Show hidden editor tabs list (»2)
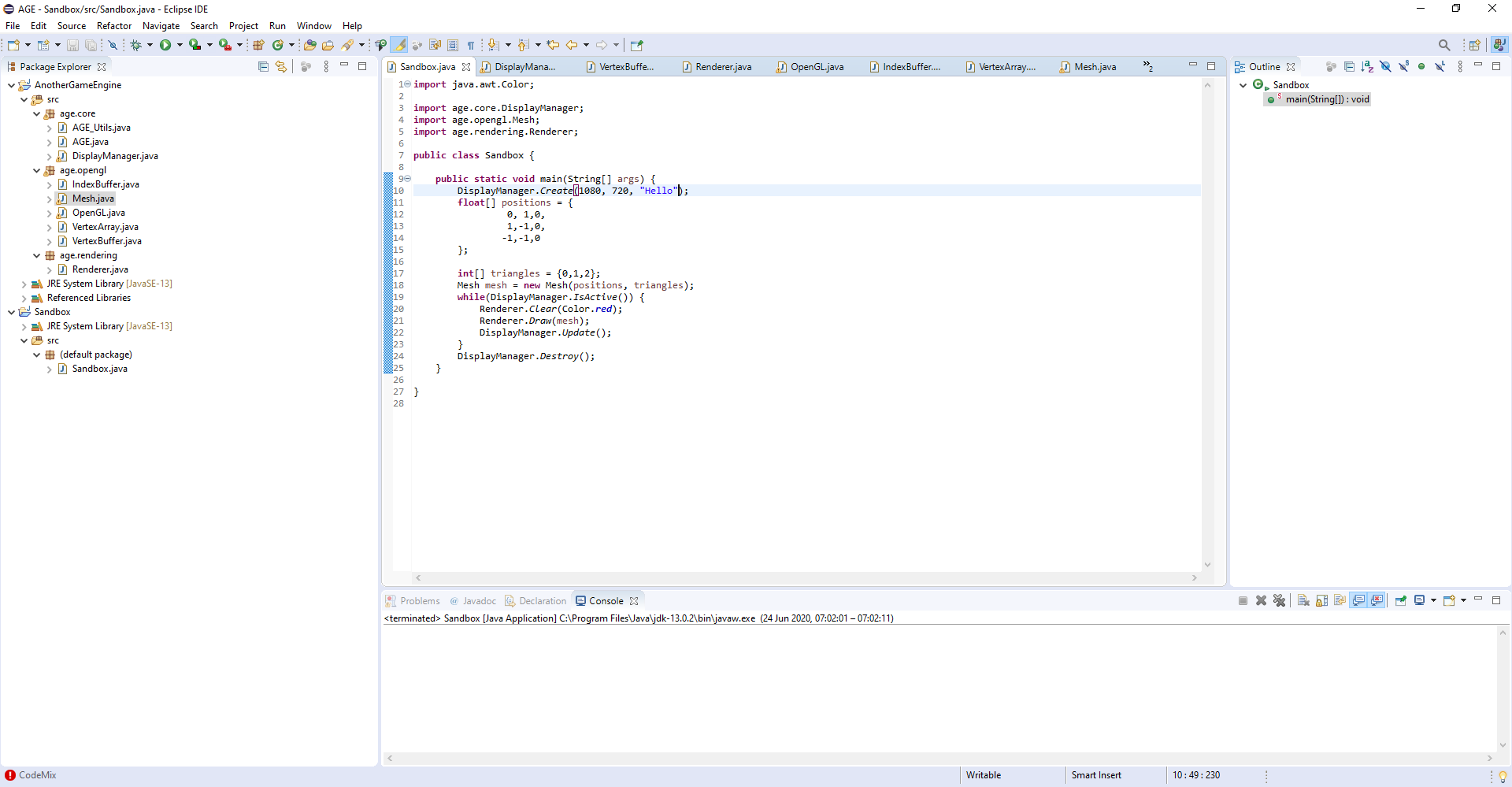Viewport: 1512px width, 787px height. point(1148,66)
